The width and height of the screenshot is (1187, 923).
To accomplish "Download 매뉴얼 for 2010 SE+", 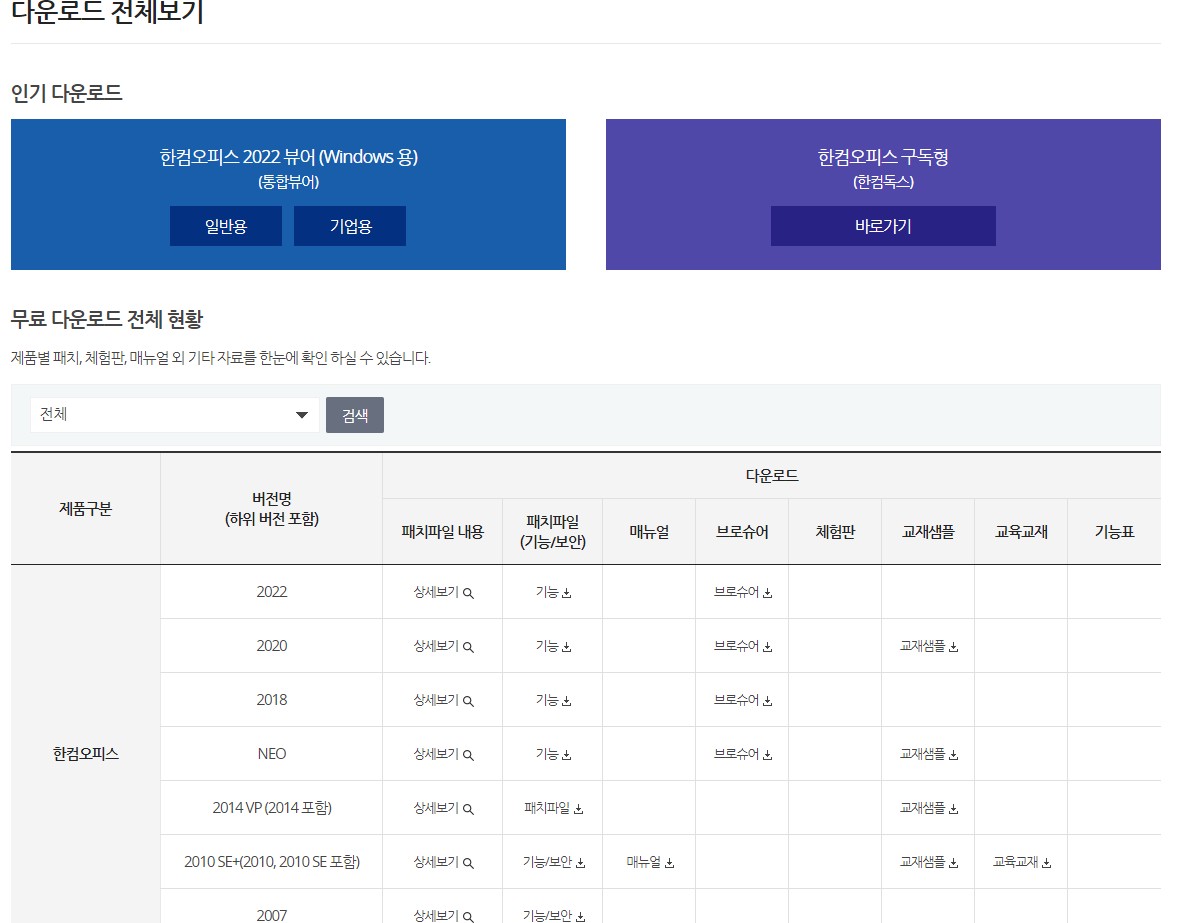I will coord(650,862).
